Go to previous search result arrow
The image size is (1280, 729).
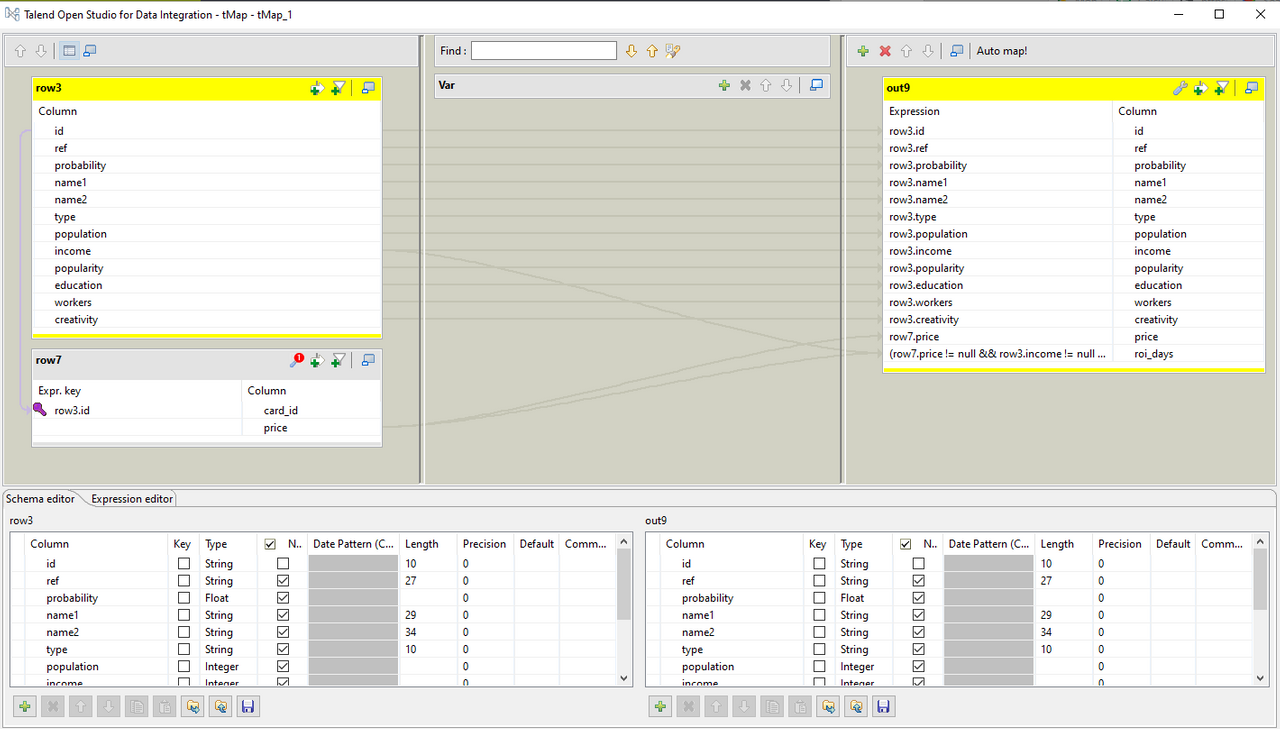pos(652,51)
